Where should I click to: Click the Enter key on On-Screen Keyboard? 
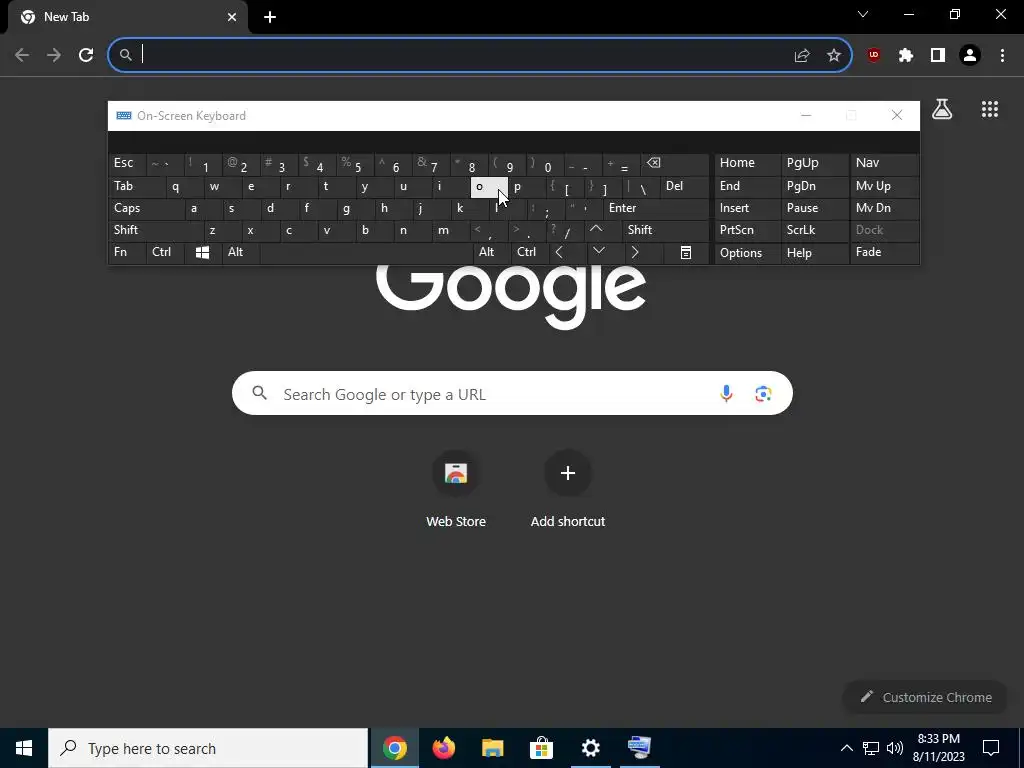[656, 208]
